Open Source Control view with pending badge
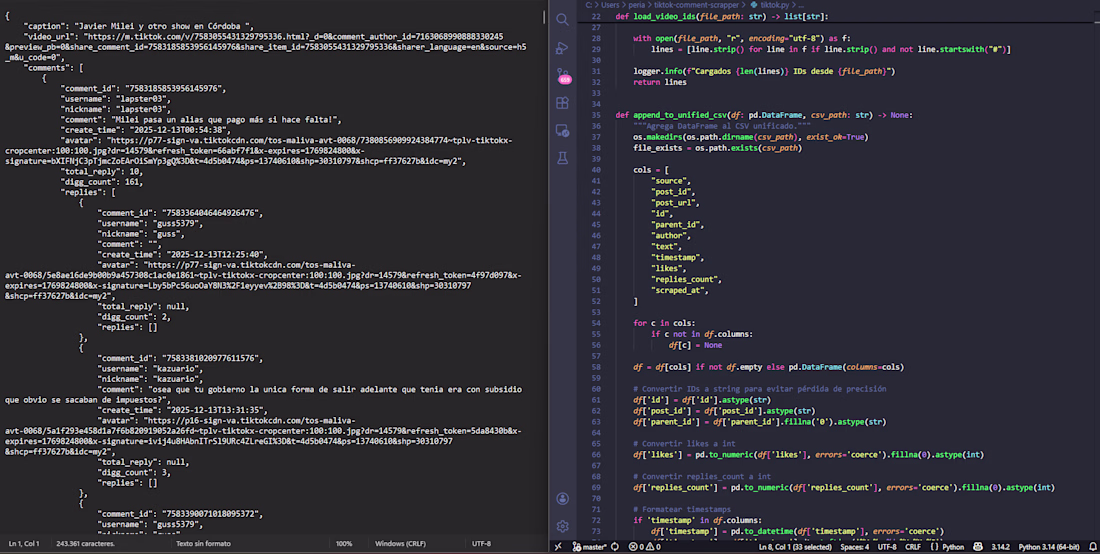The width and height of the screenshot is (1100, 554). (x=563, y=75)
